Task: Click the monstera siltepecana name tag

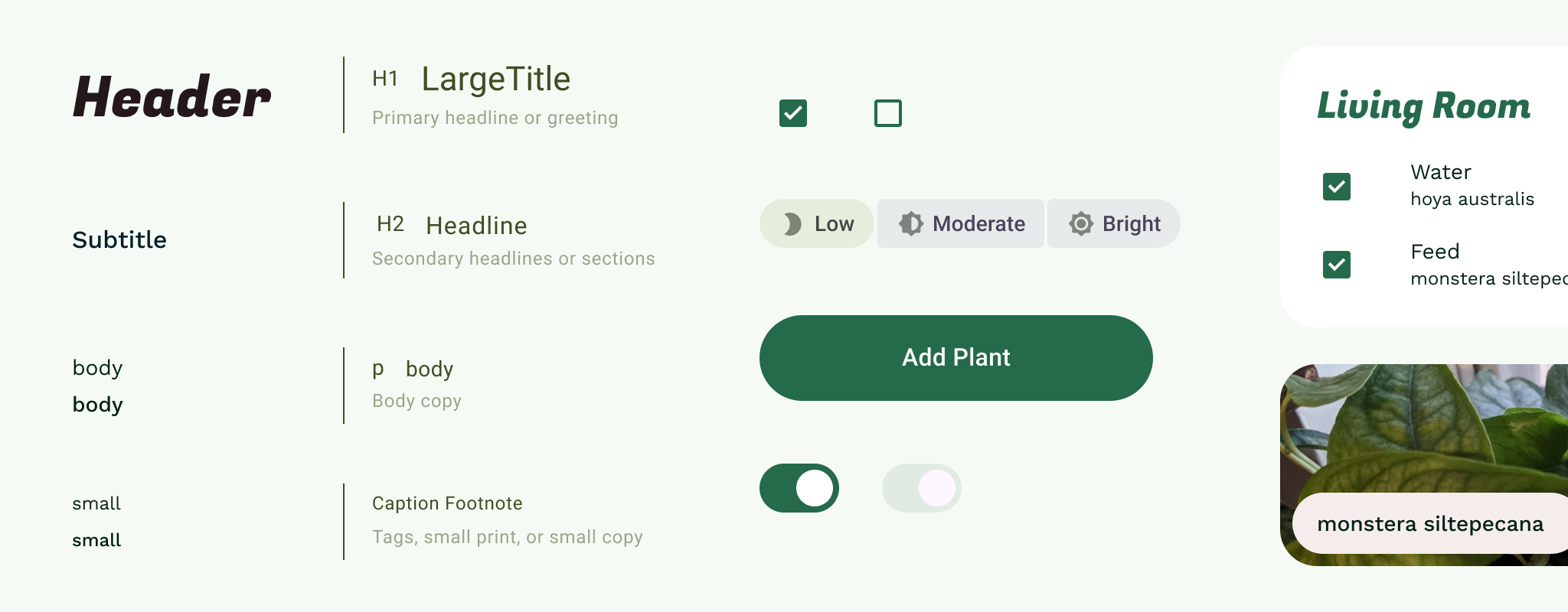Action: tap(1430, 524)
